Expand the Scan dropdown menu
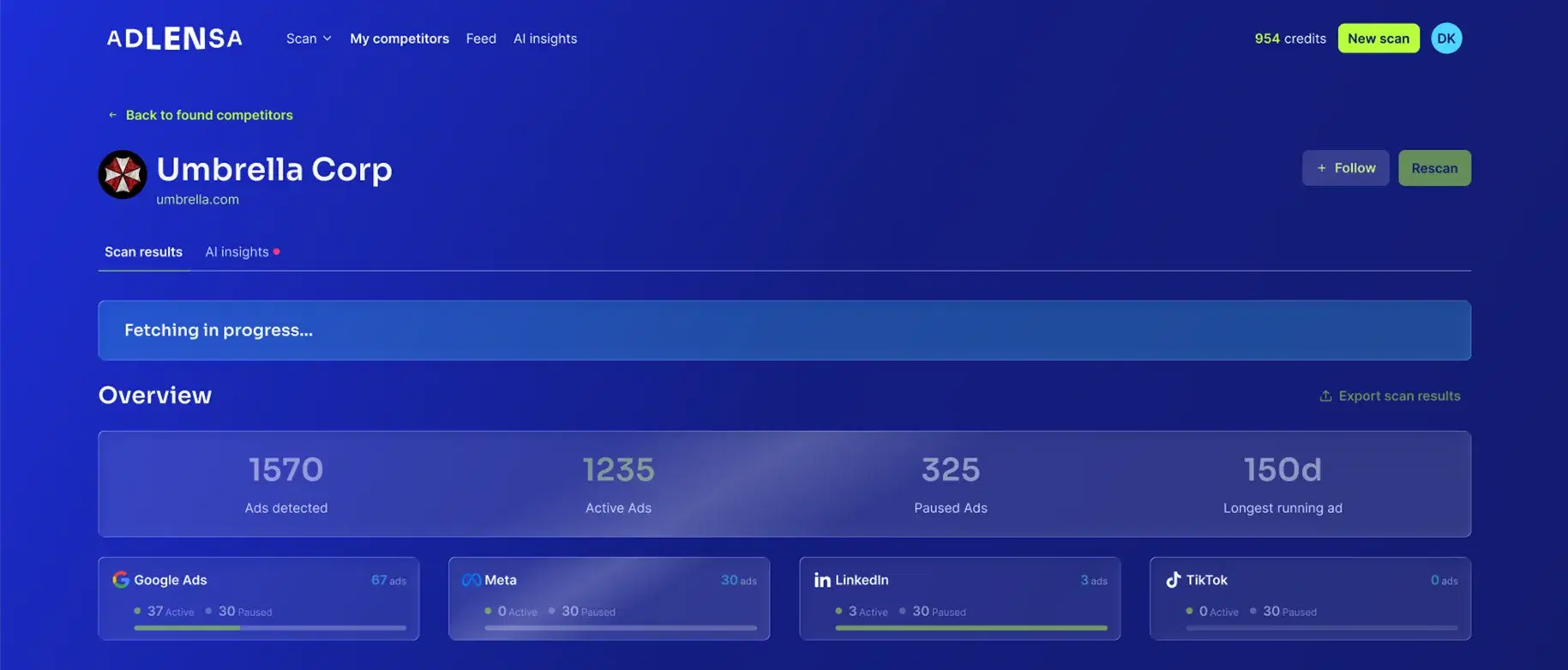The image size is (1568, 670). (x=309, y=39)
